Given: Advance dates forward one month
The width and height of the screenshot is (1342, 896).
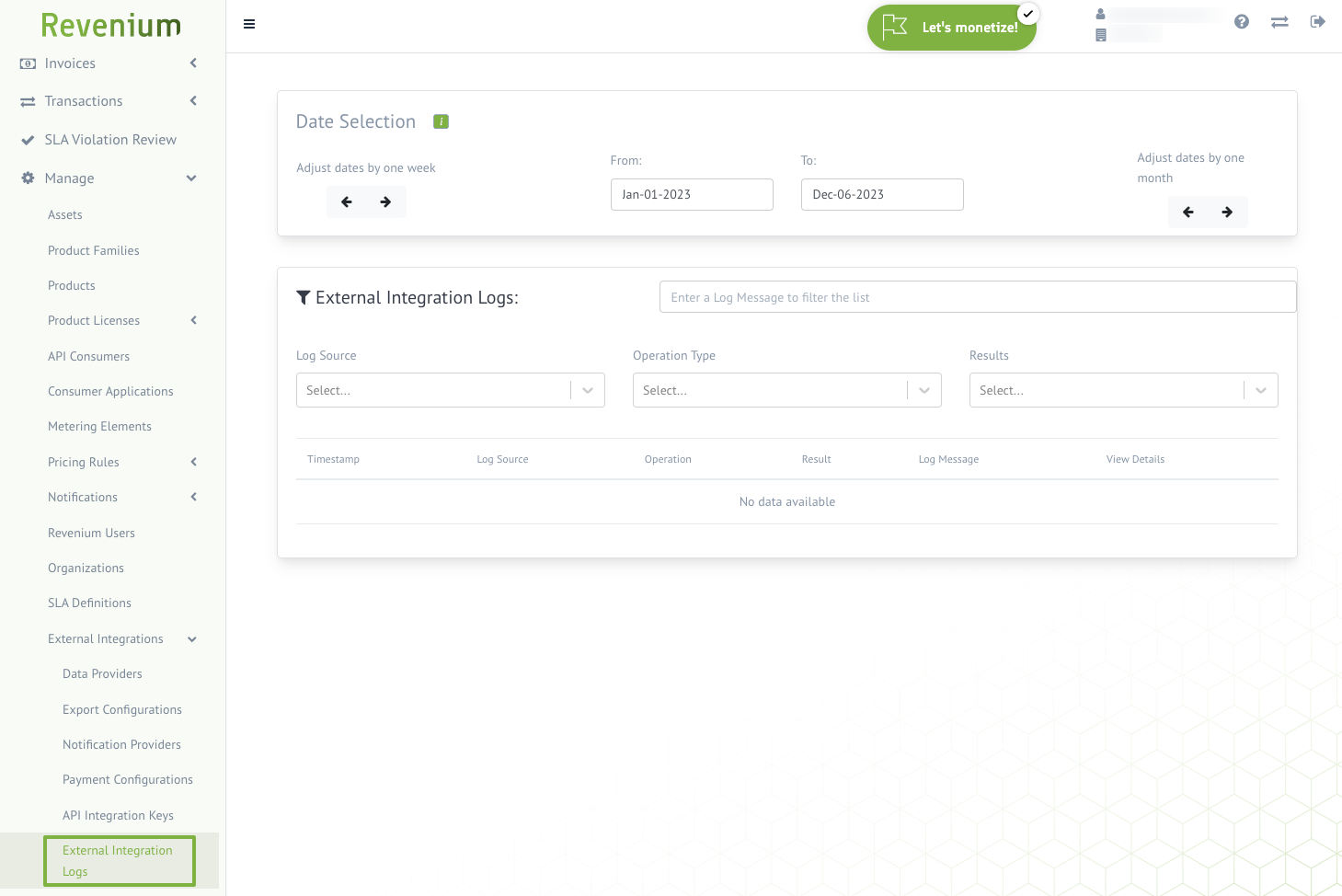Looking at the screenshot, I should (x=1227, y=213).
